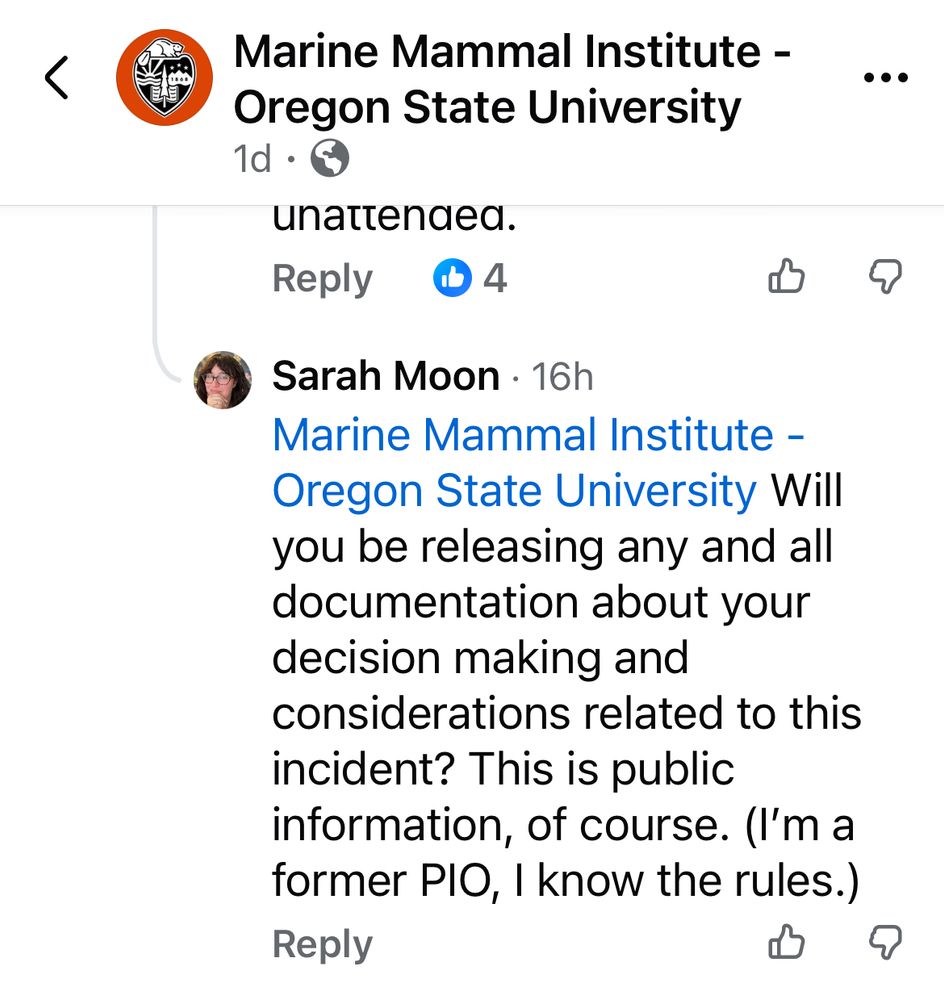This screenshot has width=944, height=1000.
Task: Open the three-dot options menu
Action: [886, 75]
